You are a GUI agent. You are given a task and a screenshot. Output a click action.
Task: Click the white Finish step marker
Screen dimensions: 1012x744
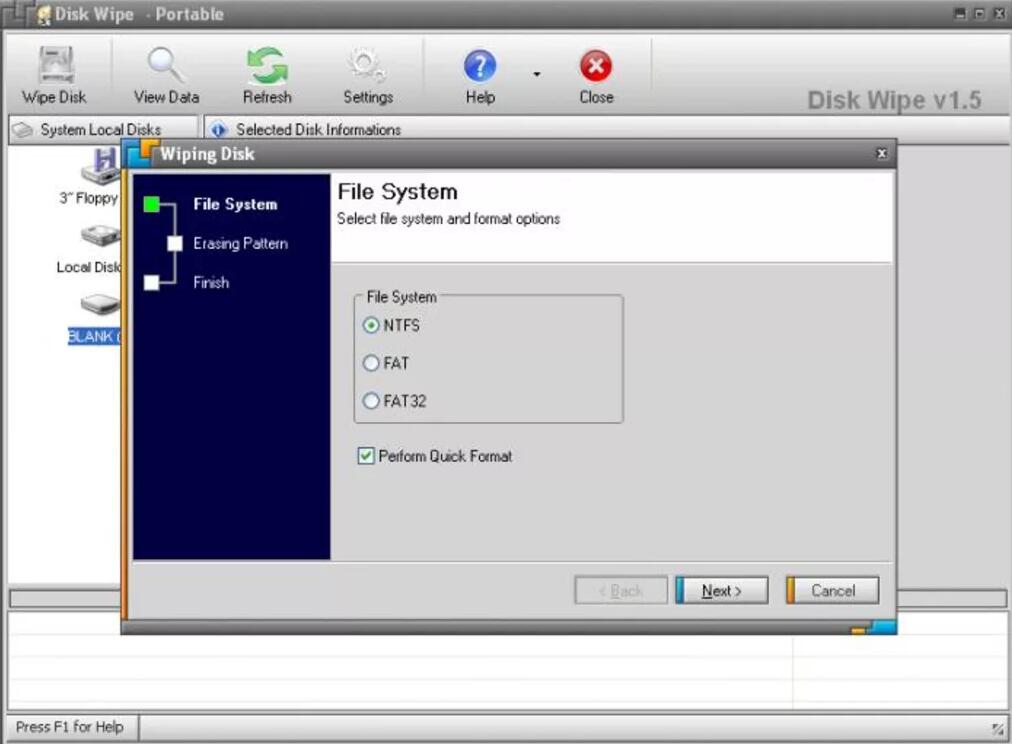pos(152,283)
